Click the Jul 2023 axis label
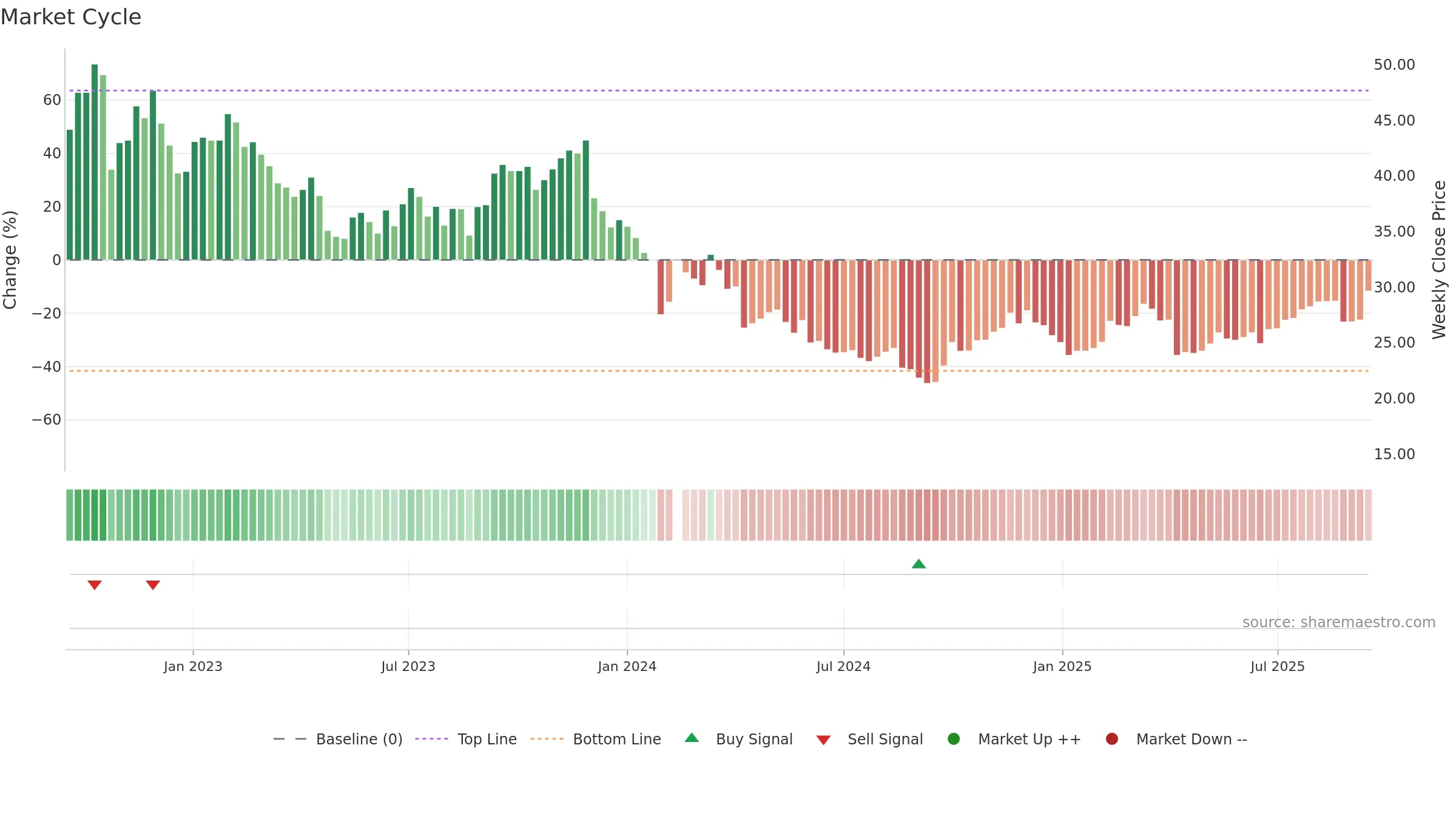Viewport: 1456px width, 819px height. [x=408, y=667]
